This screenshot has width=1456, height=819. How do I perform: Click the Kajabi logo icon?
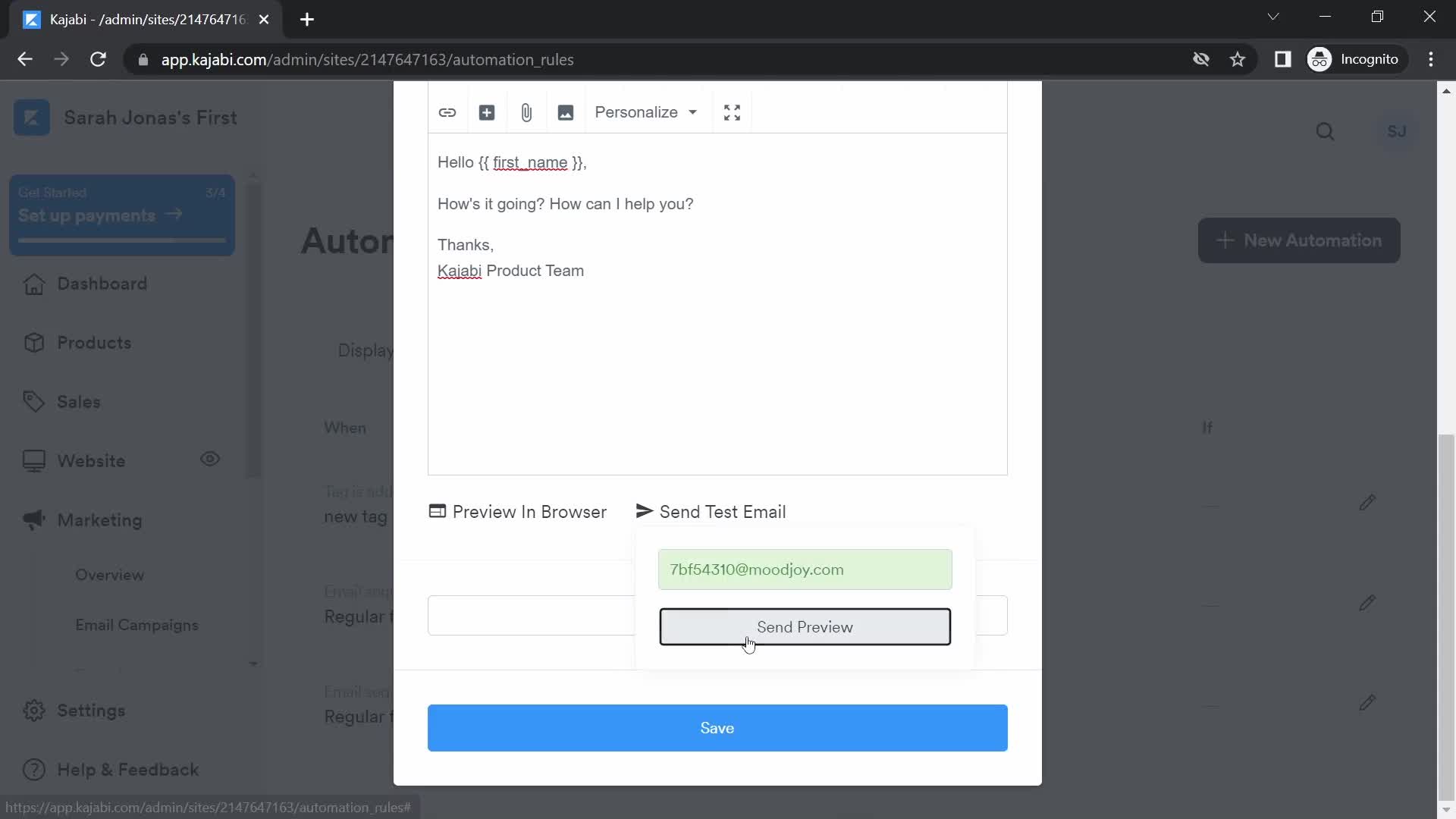point(32,118)
